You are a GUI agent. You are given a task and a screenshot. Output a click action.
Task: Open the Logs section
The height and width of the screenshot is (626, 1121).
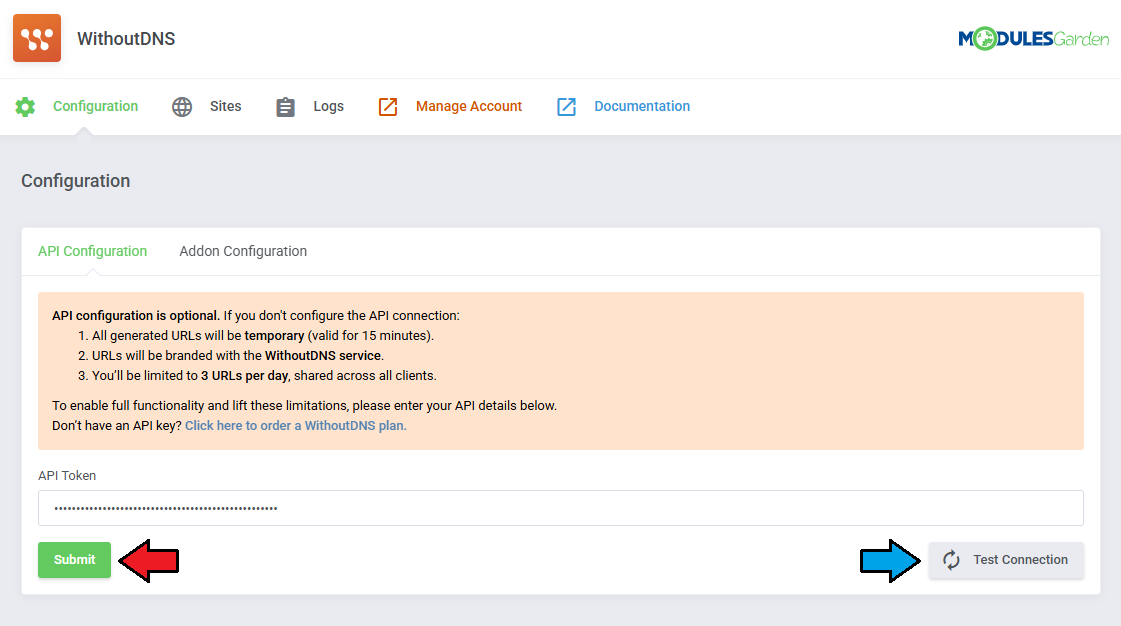pyautogui.click(x=328, y=106)
